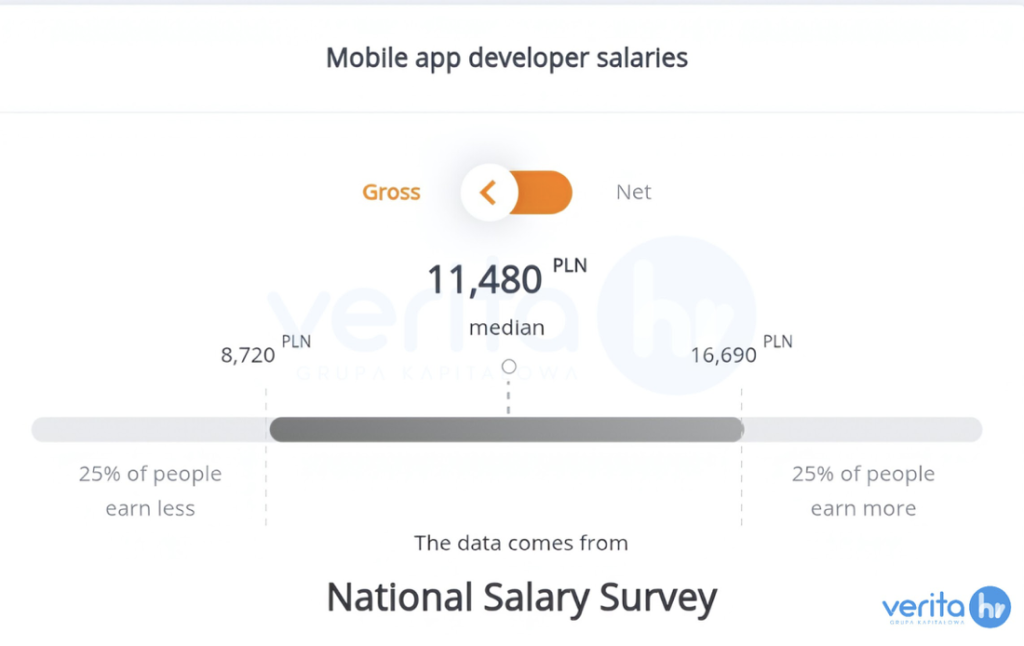
Task: Click the "median" label text
Action: tap(507, 328)
